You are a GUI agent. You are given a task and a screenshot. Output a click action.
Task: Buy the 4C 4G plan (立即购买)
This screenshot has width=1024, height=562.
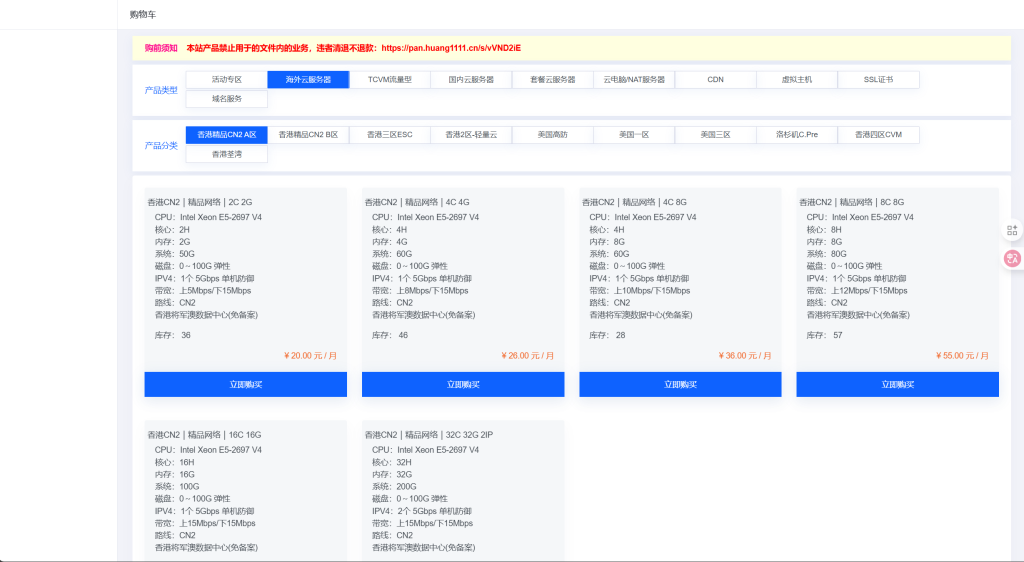point(463,384)
